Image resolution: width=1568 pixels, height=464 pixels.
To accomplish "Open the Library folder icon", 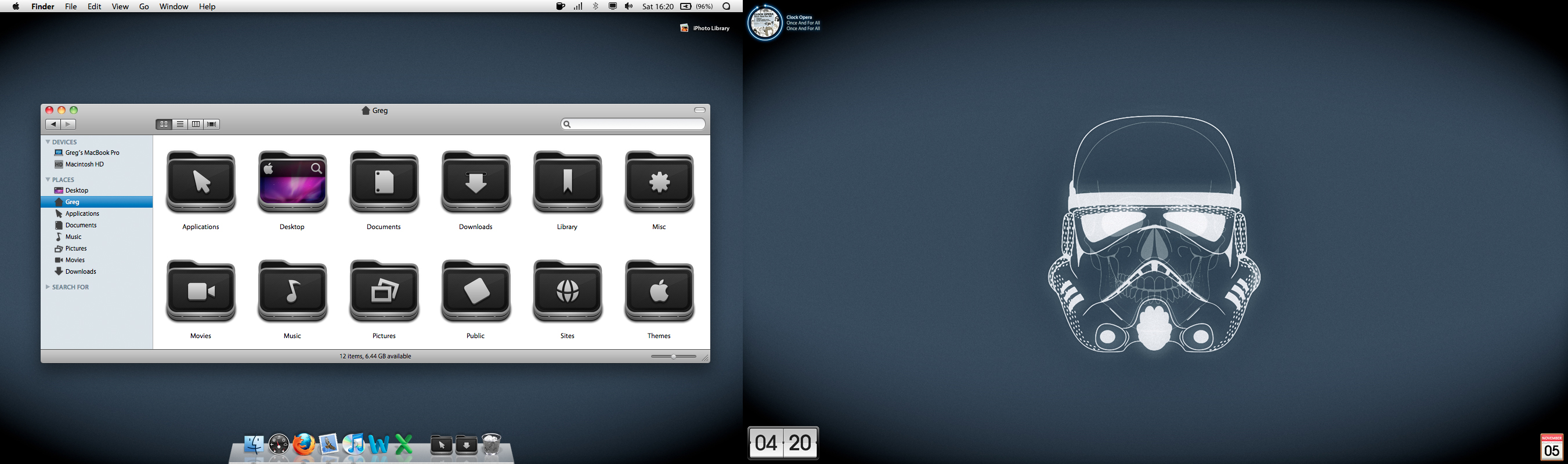I will pyautogui.click(x=568, y=182).
